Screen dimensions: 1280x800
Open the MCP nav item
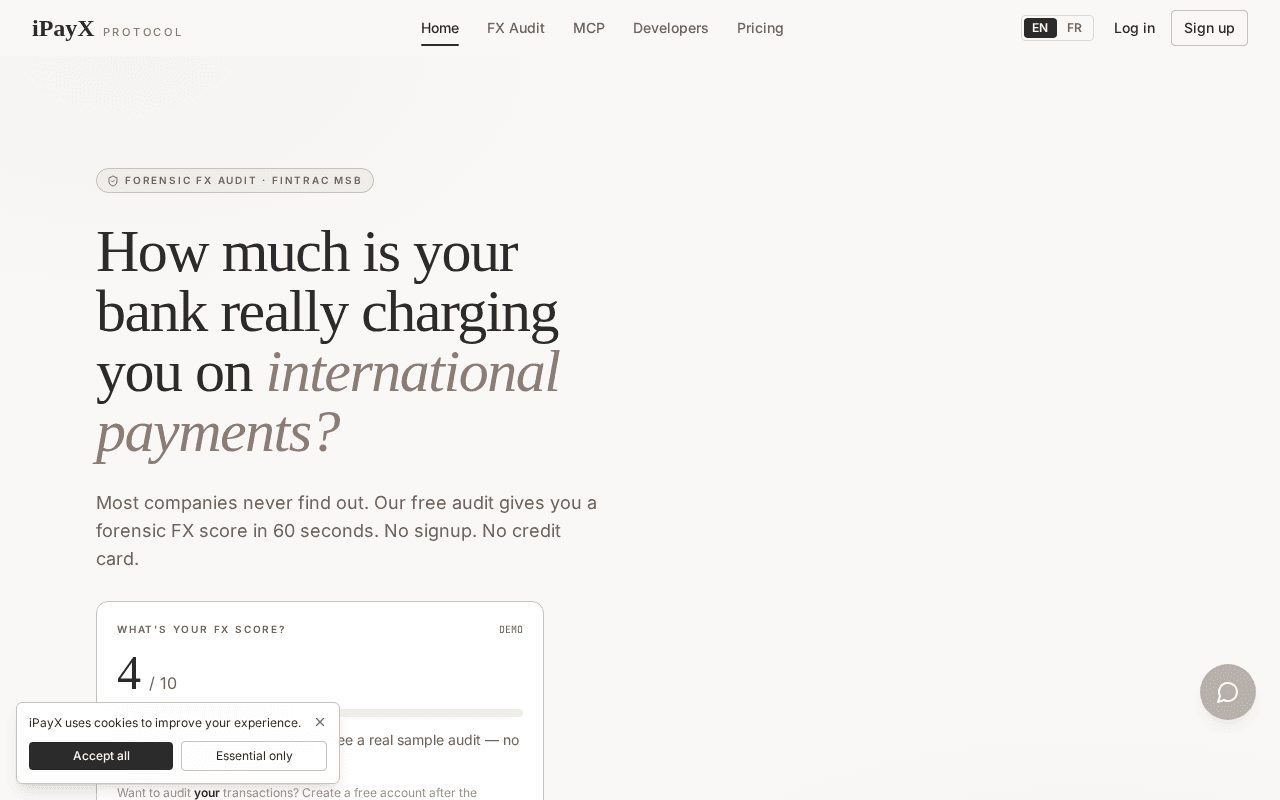pos(589,28)
